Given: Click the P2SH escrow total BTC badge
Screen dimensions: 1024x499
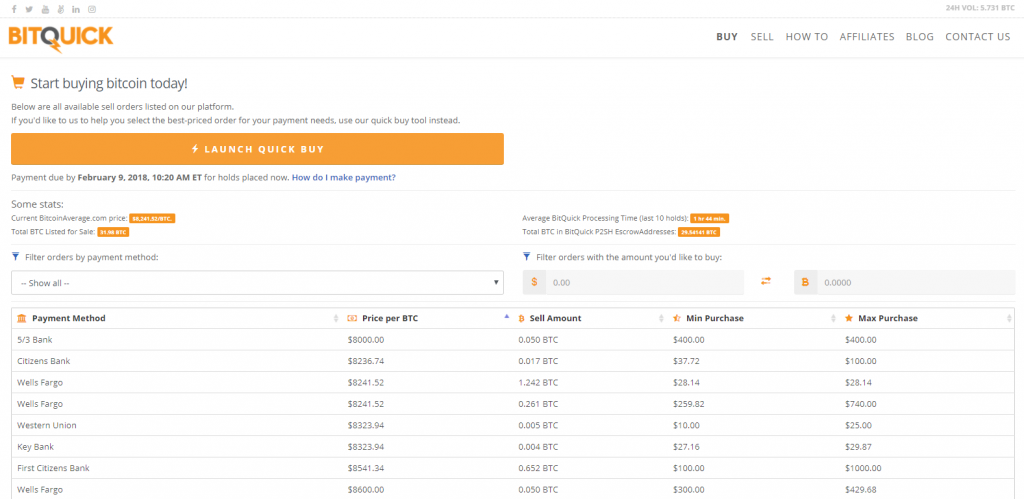Looking at the screenshot, I should coord(699,232).
